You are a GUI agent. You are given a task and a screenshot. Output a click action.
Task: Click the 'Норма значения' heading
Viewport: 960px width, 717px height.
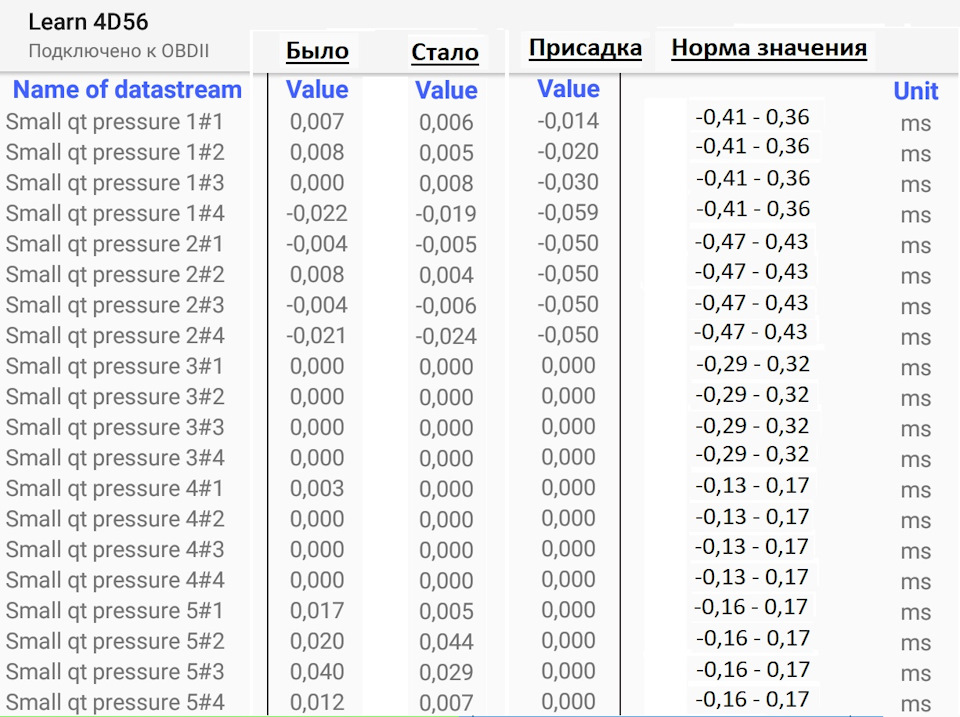tap(769, 47)
